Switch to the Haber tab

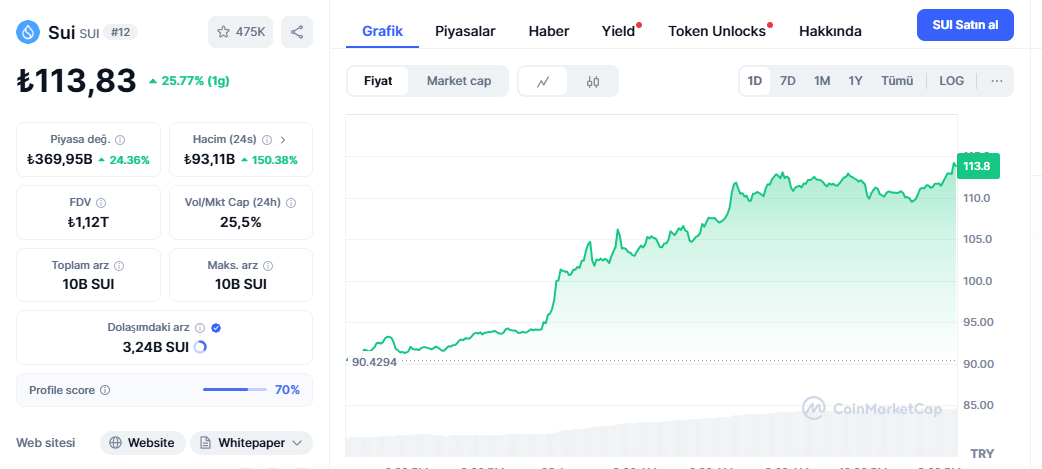pos(549,31)
